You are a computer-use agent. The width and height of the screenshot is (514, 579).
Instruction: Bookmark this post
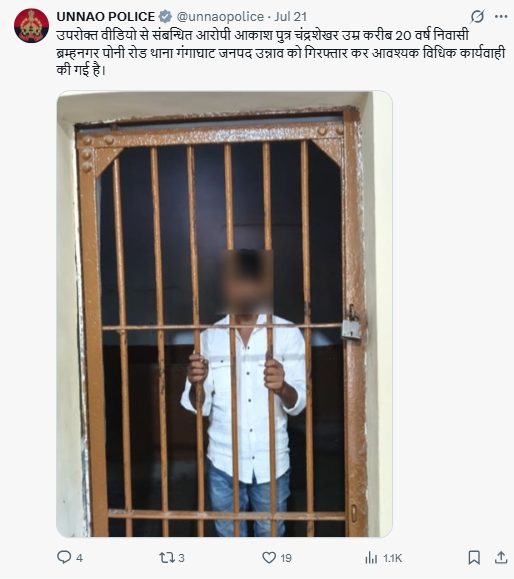coord(474,558)
